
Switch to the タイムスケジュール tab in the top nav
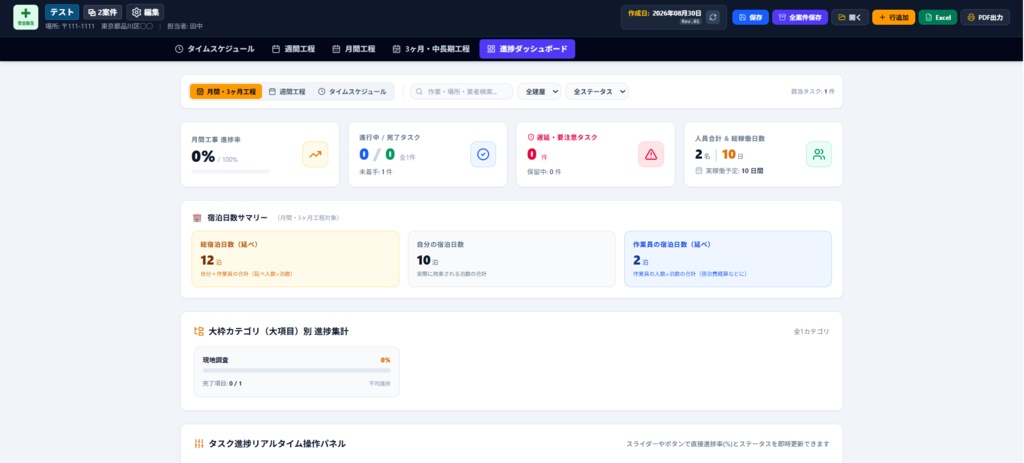tap(215, 49)
